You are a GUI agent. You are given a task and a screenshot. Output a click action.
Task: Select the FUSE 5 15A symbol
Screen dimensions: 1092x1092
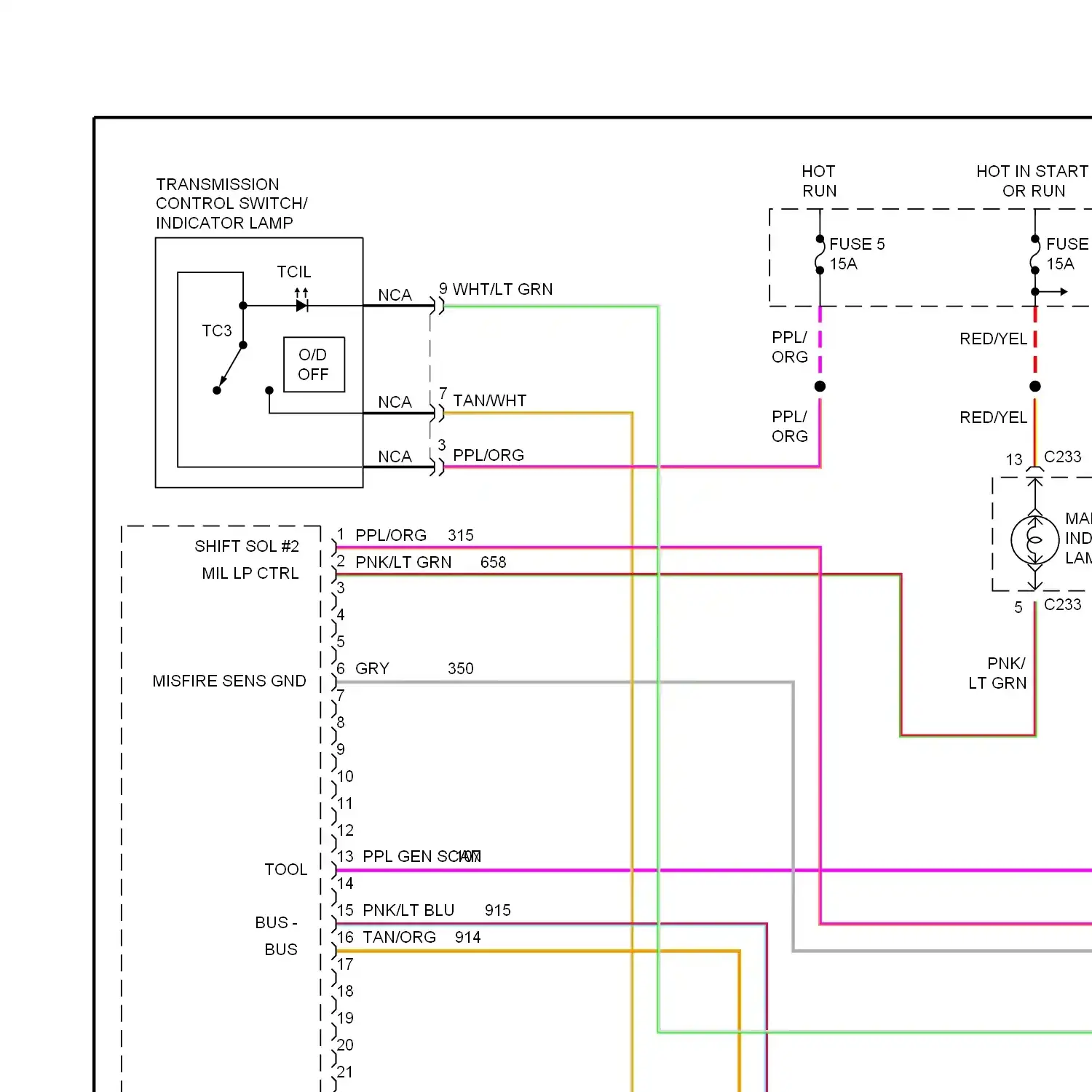click(x=820, y=255)
